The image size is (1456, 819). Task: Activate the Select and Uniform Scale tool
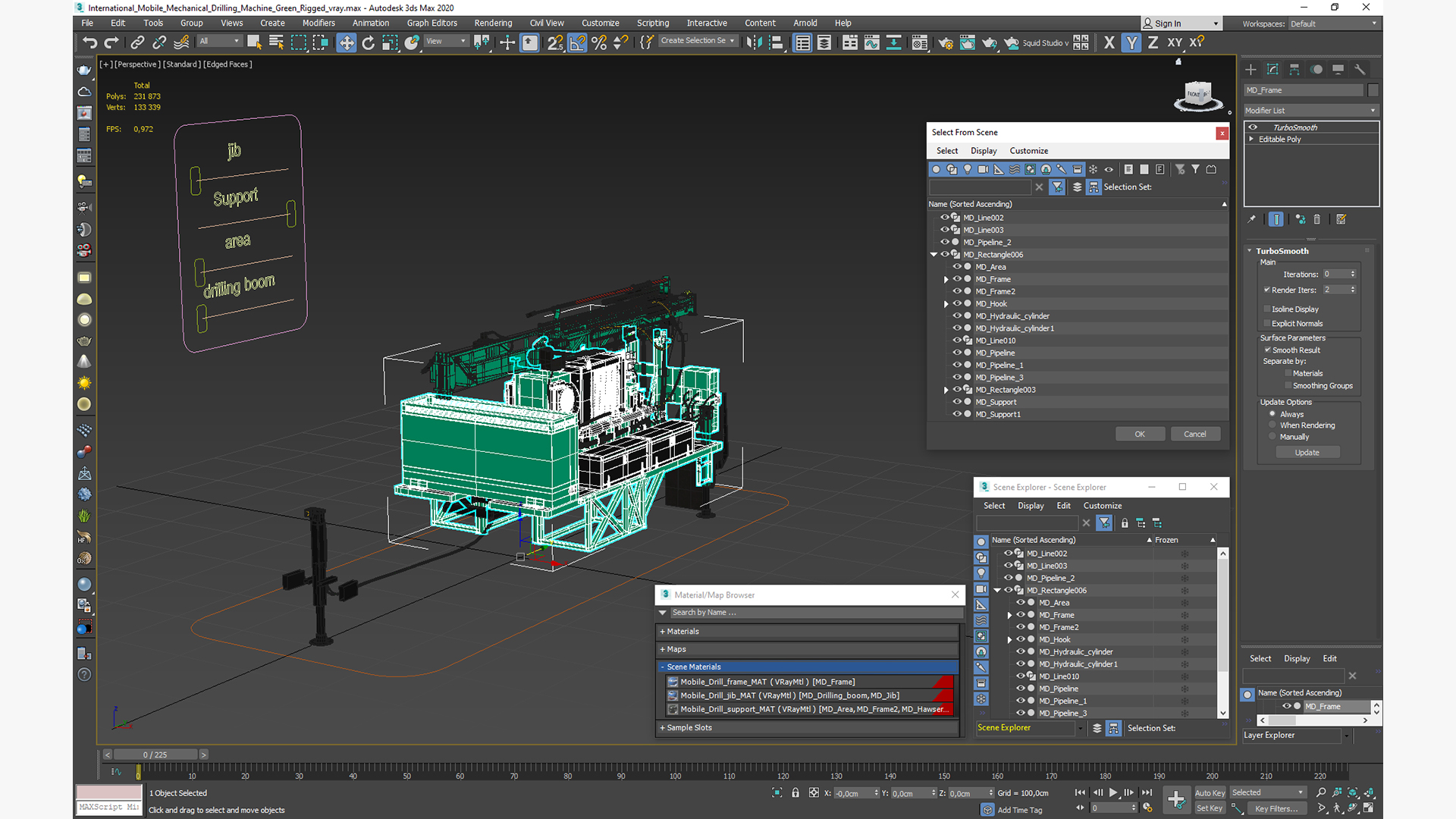point(390,43)
